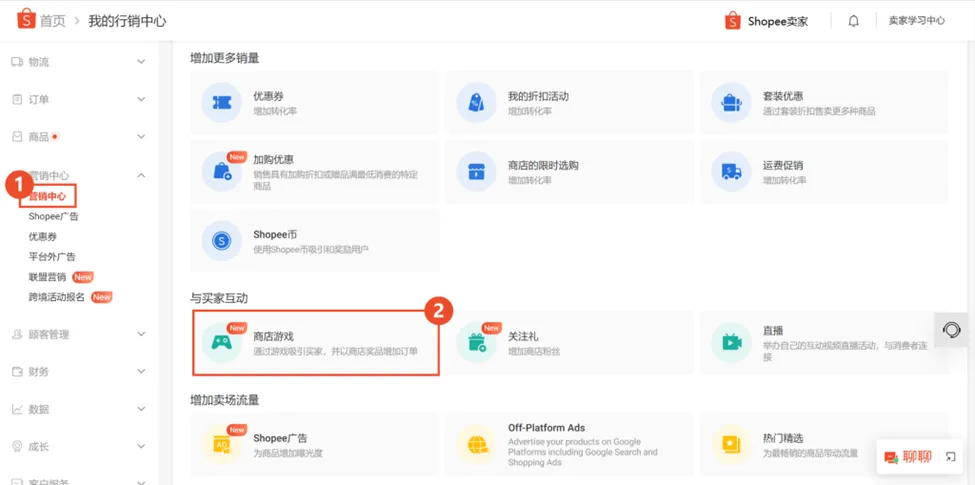
Task: Select Shopee广告 in the sidebar
Action: [x=53, y=216]
